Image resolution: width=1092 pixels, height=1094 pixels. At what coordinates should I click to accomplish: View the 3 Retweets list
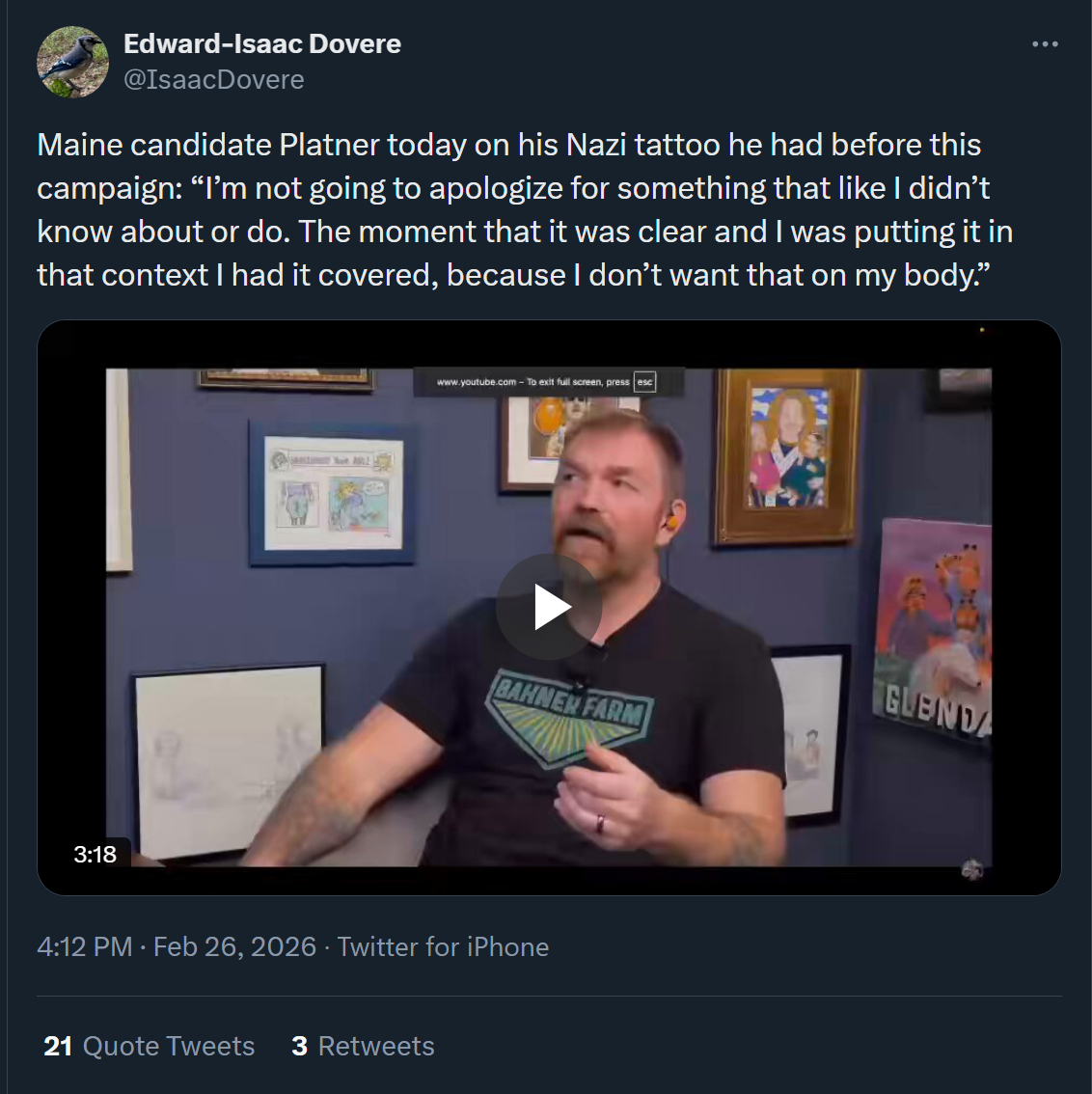tap(363, 1046)
